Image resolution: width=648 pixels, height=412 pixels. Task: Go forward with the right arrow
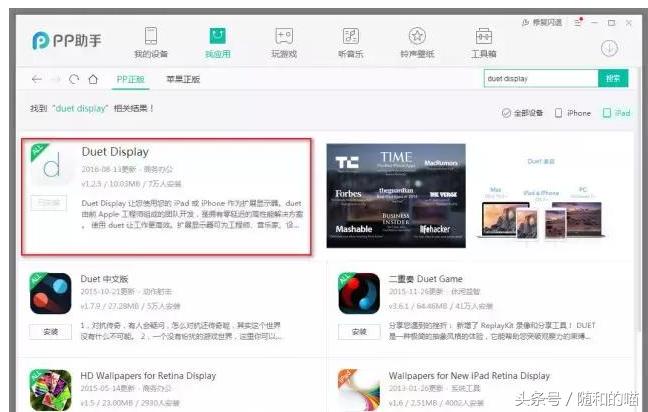[56, 79]
